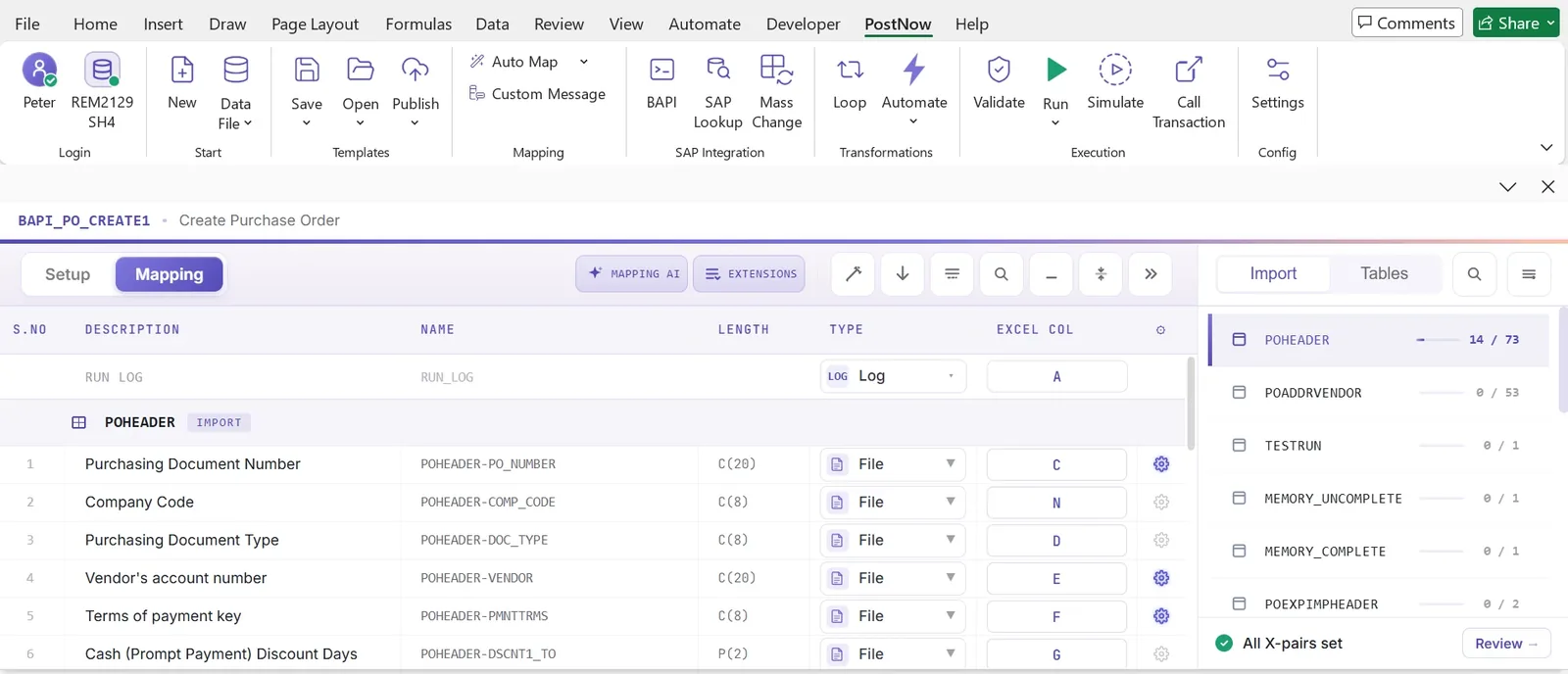Viewport: 1568px width, 674px height.
Task: Click the Save template icon
Action: click(x=307, y=70)
